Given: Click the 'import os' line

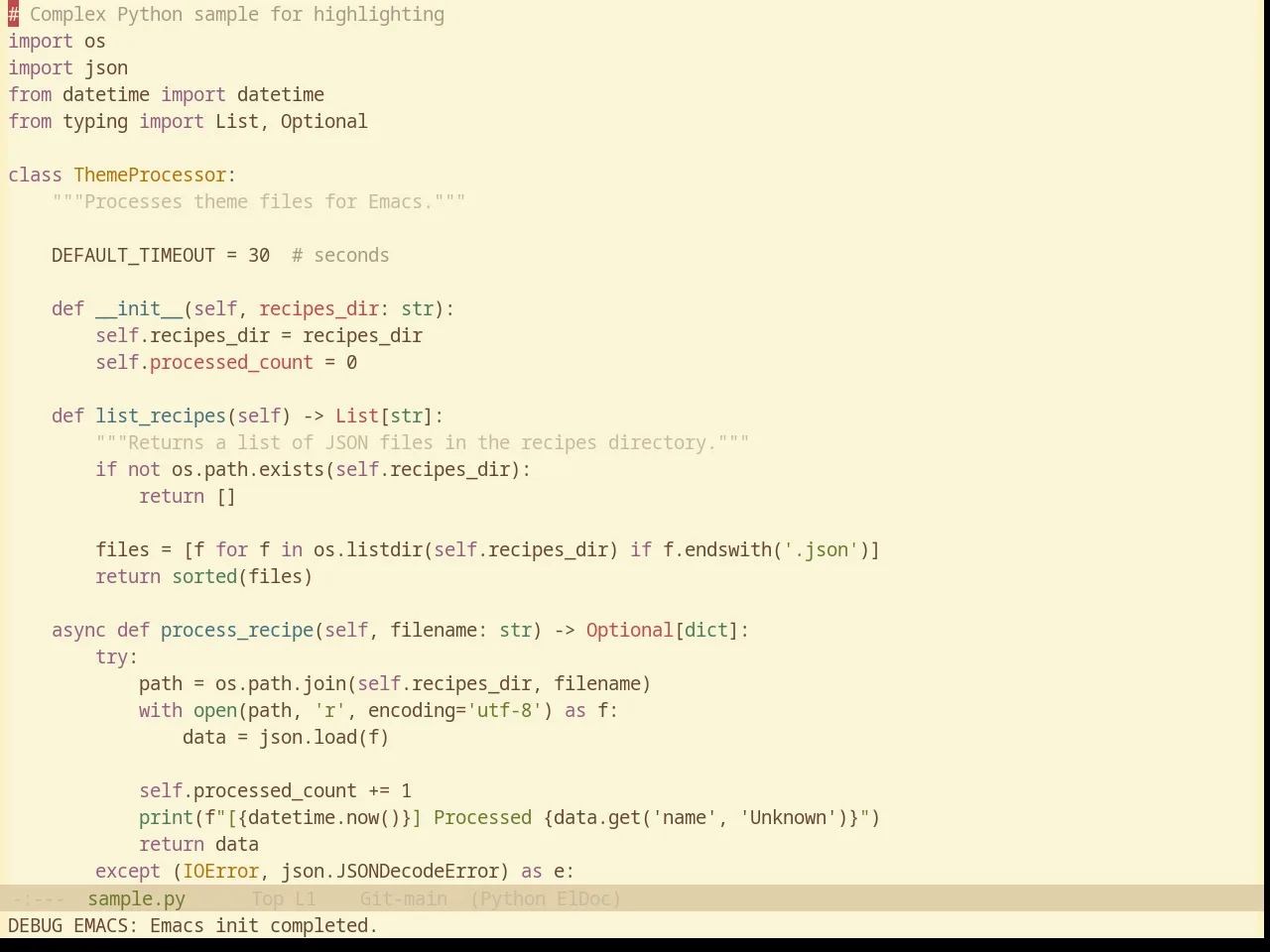Looking at the screenshot, I should 58,41.
